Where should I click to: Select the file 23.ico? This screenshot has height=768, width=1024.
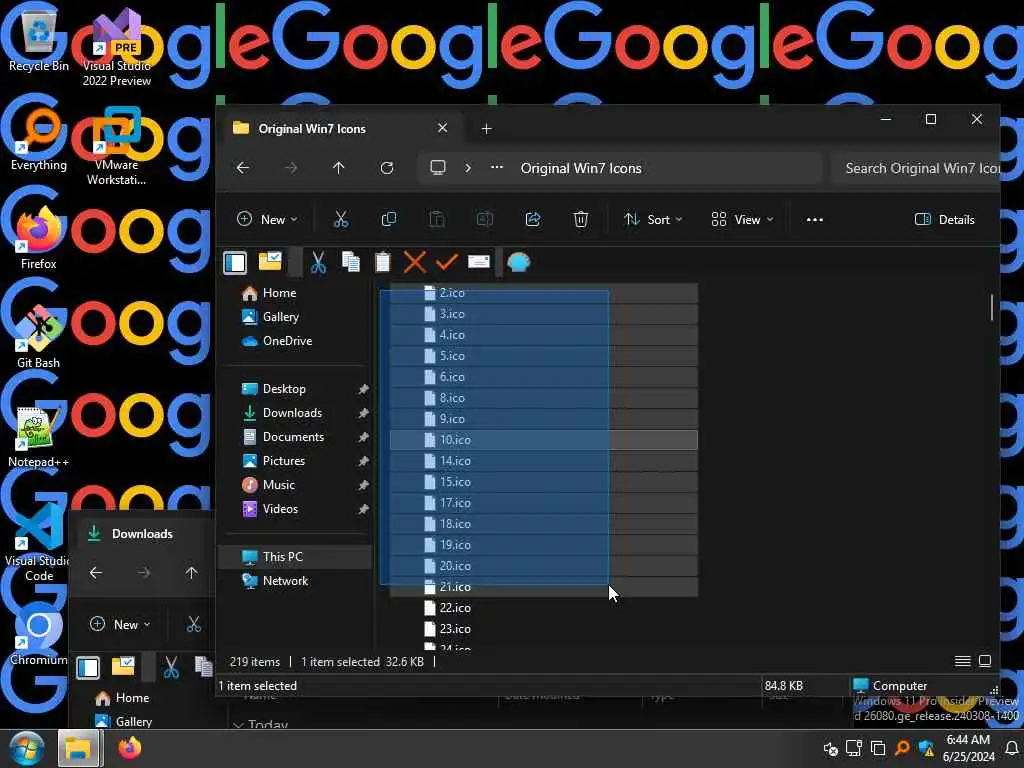pos(543,629)
